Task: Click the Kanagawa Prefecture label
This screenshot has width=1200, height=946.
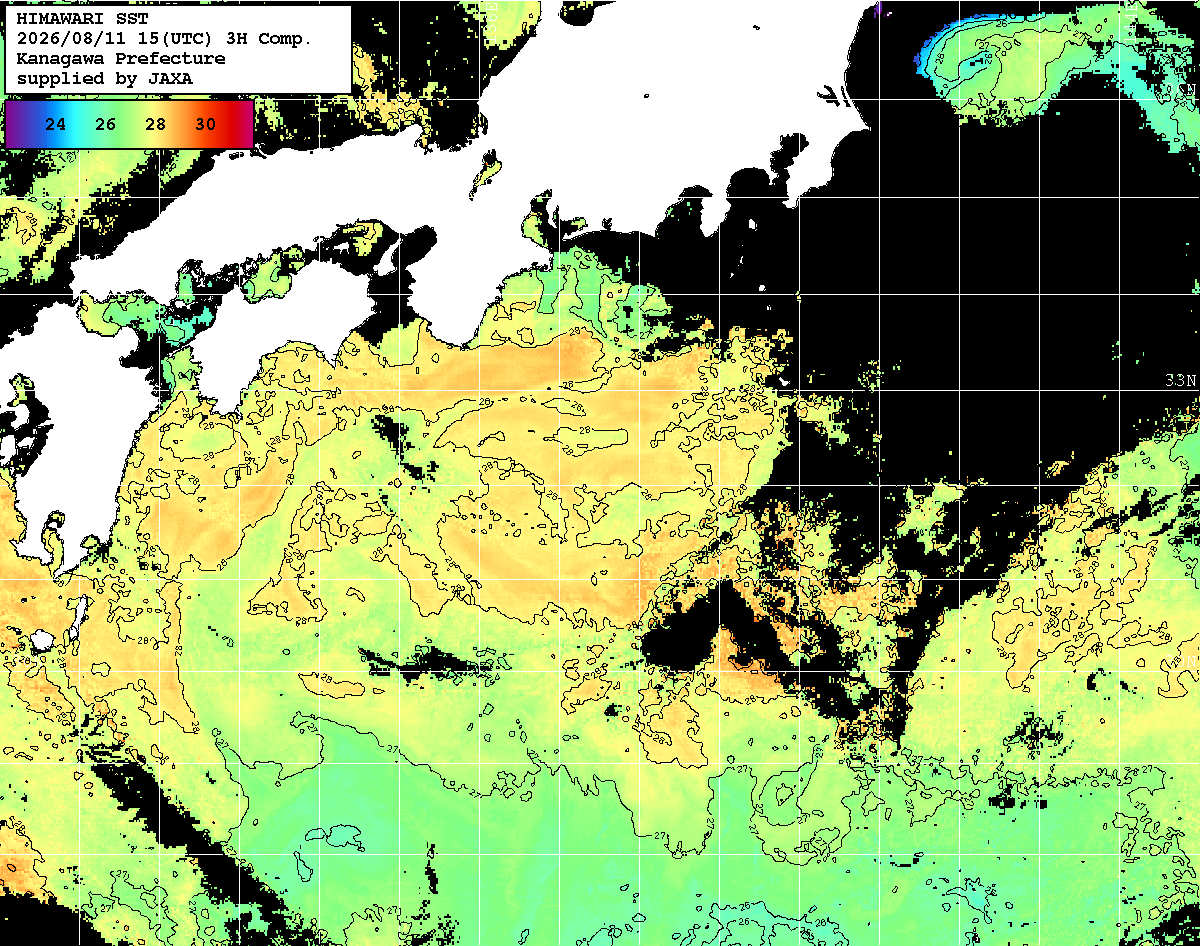Action: point(121,59)
